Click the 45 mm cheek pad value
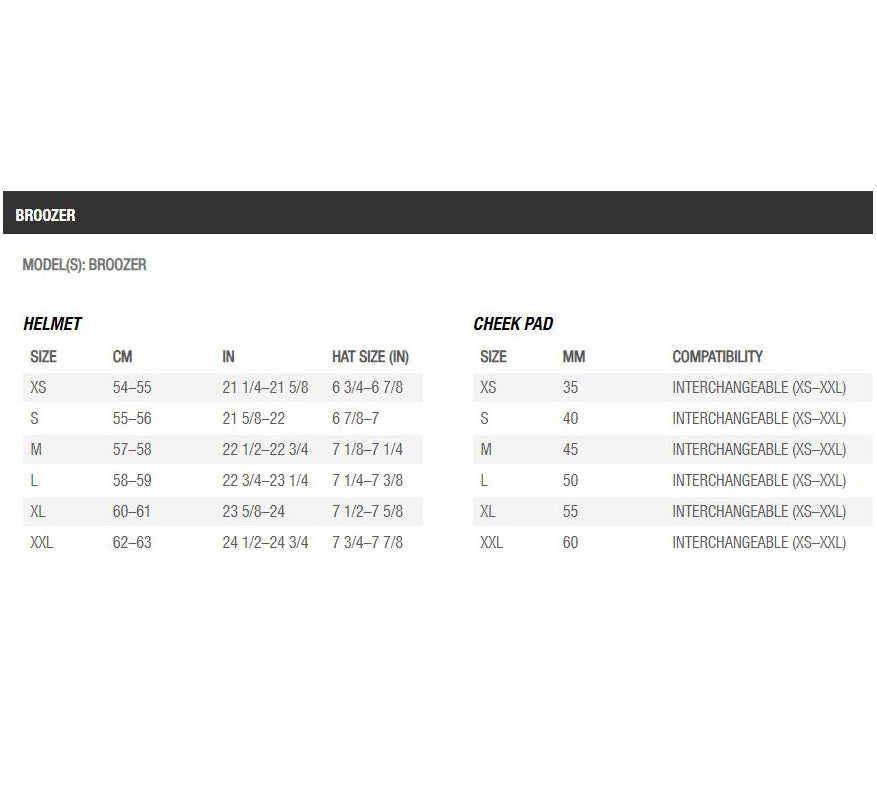Viewport: 877px width, 800px height. coord(570,450)
